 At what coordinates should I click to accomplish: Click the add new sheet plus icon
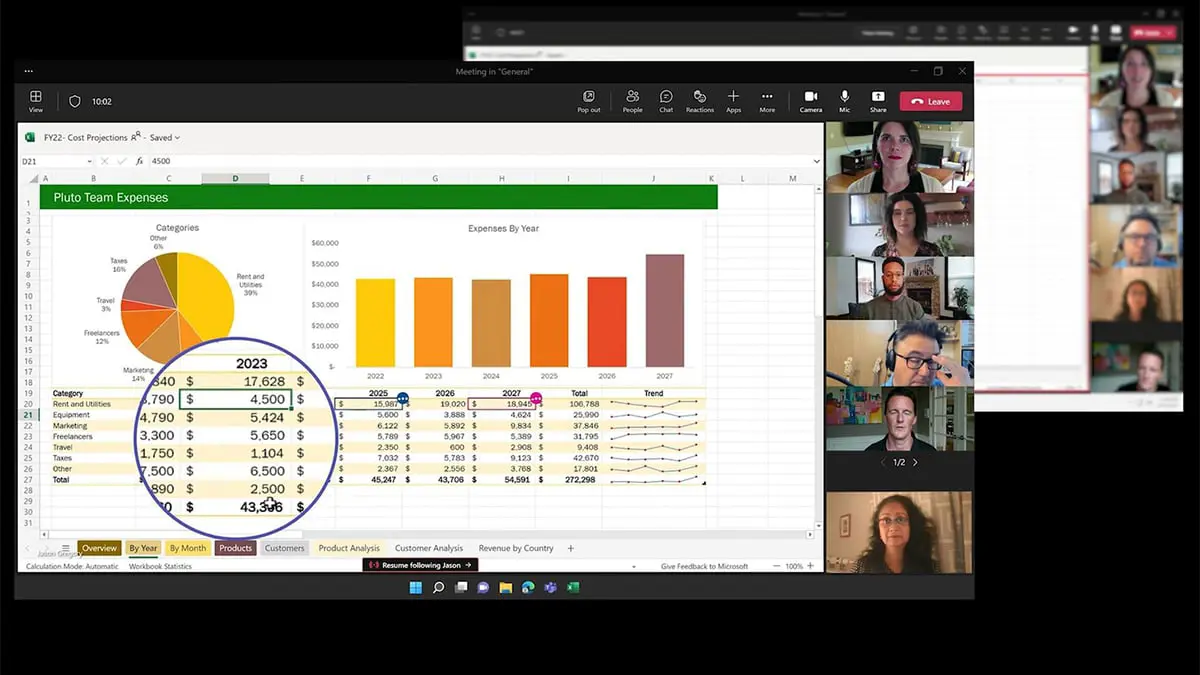point(571,548)
